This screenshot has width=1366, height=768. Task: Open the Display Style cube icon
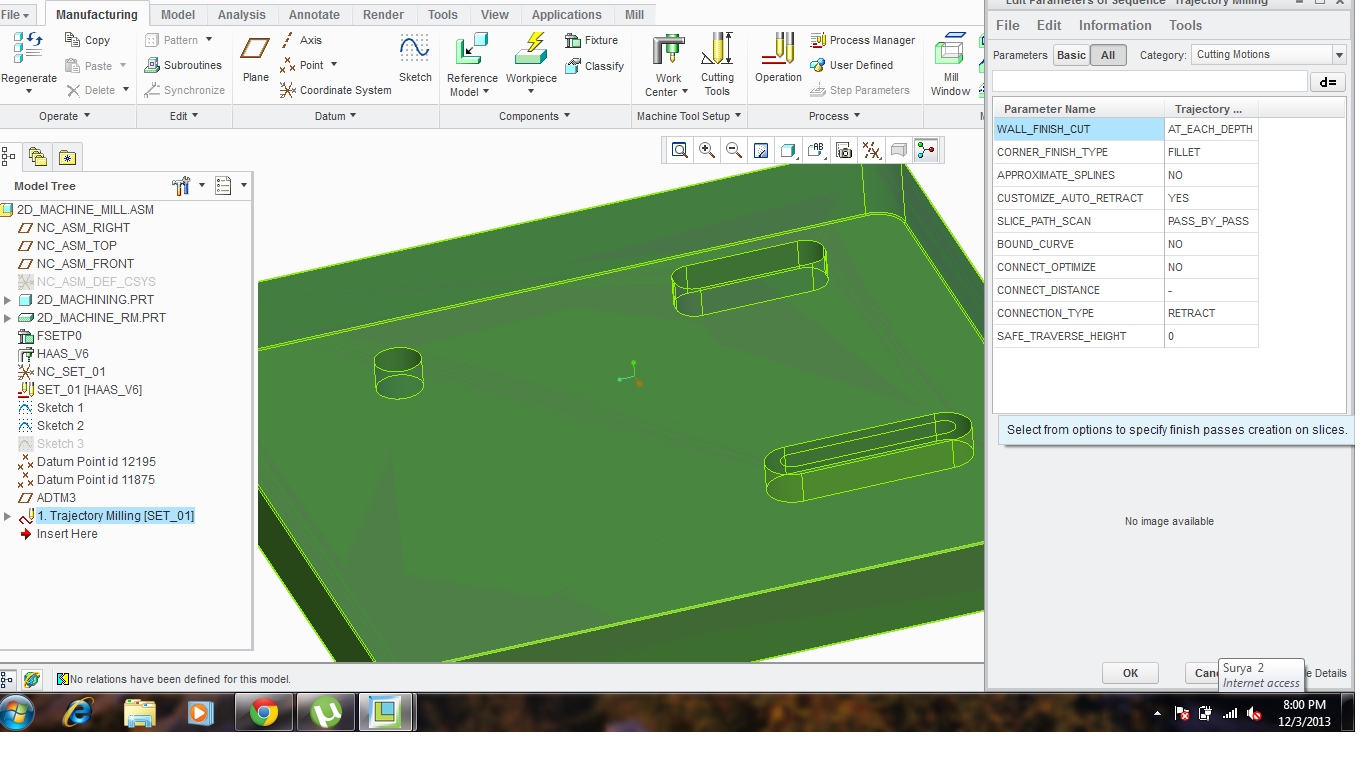788,150
